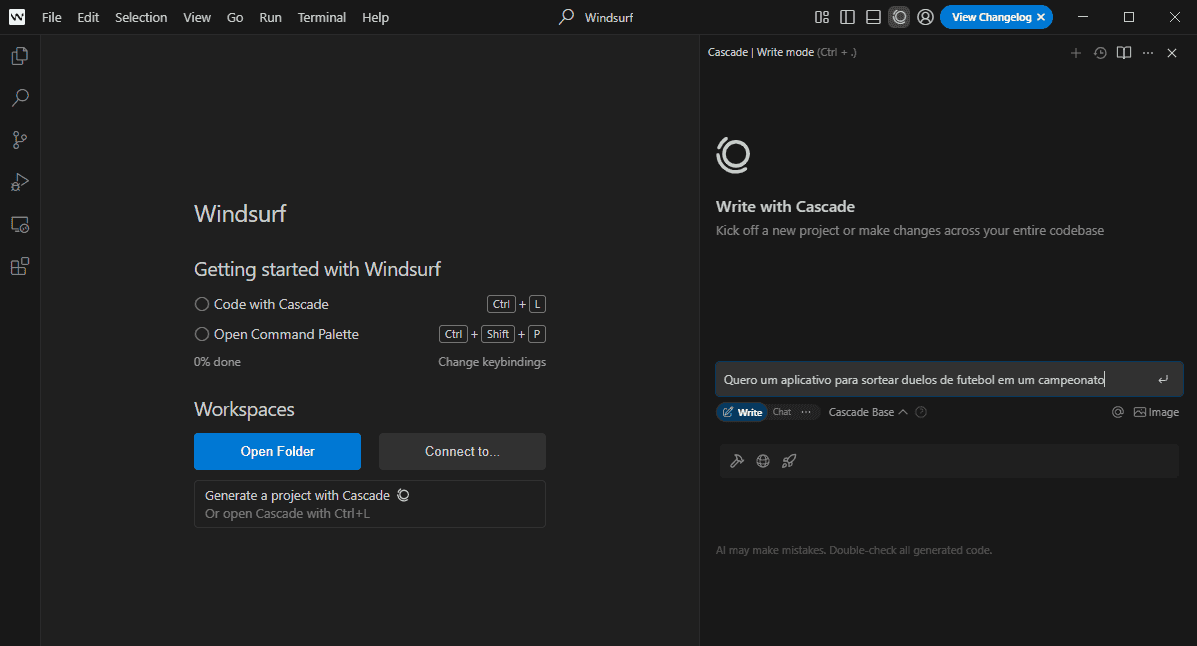The image size is (1197, 646).
Task: Open Cascade more actions ellipsis
Action: point(1148,53)
